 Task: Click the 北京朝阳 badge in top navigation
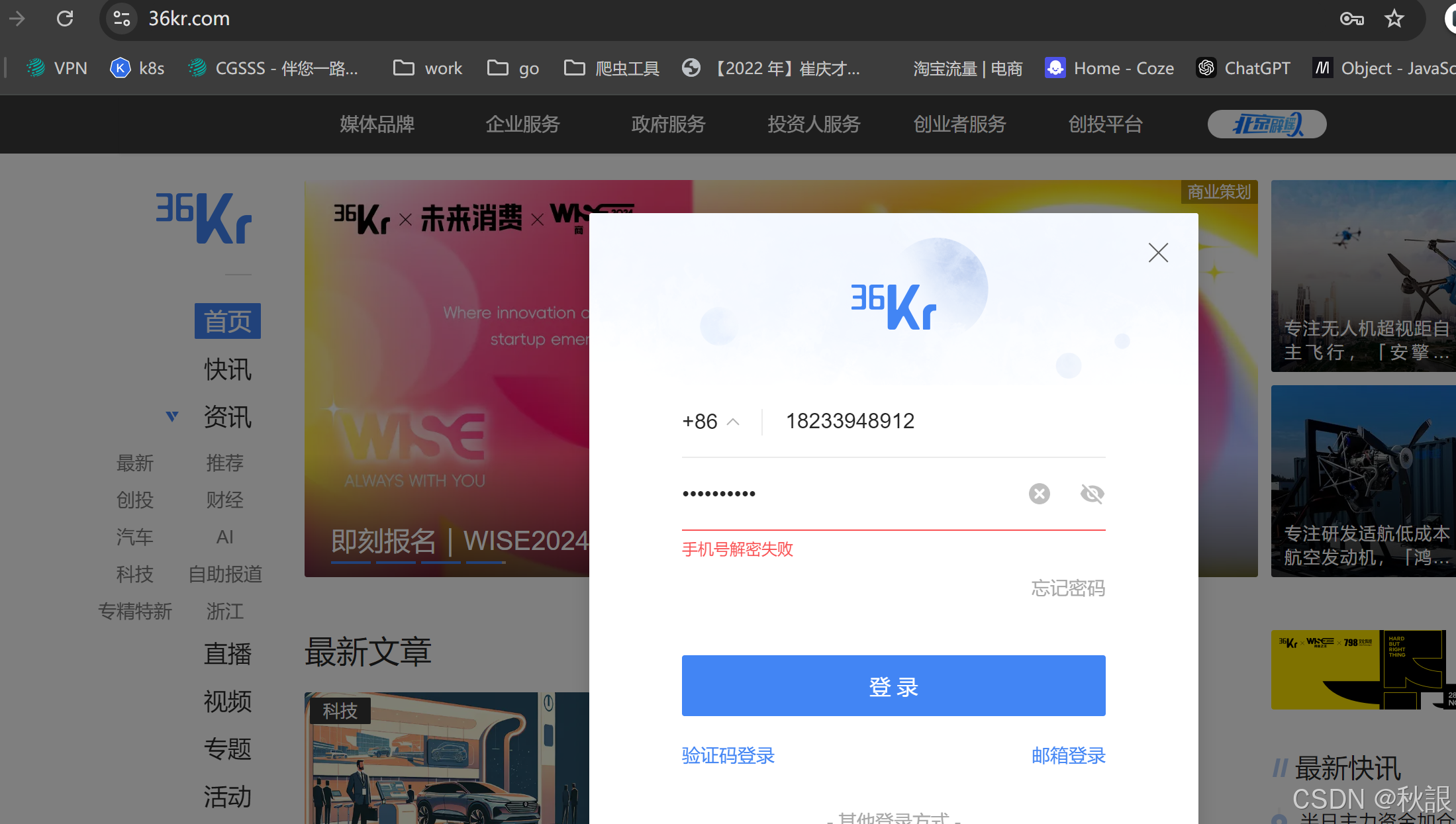(x=1267, y=124)
